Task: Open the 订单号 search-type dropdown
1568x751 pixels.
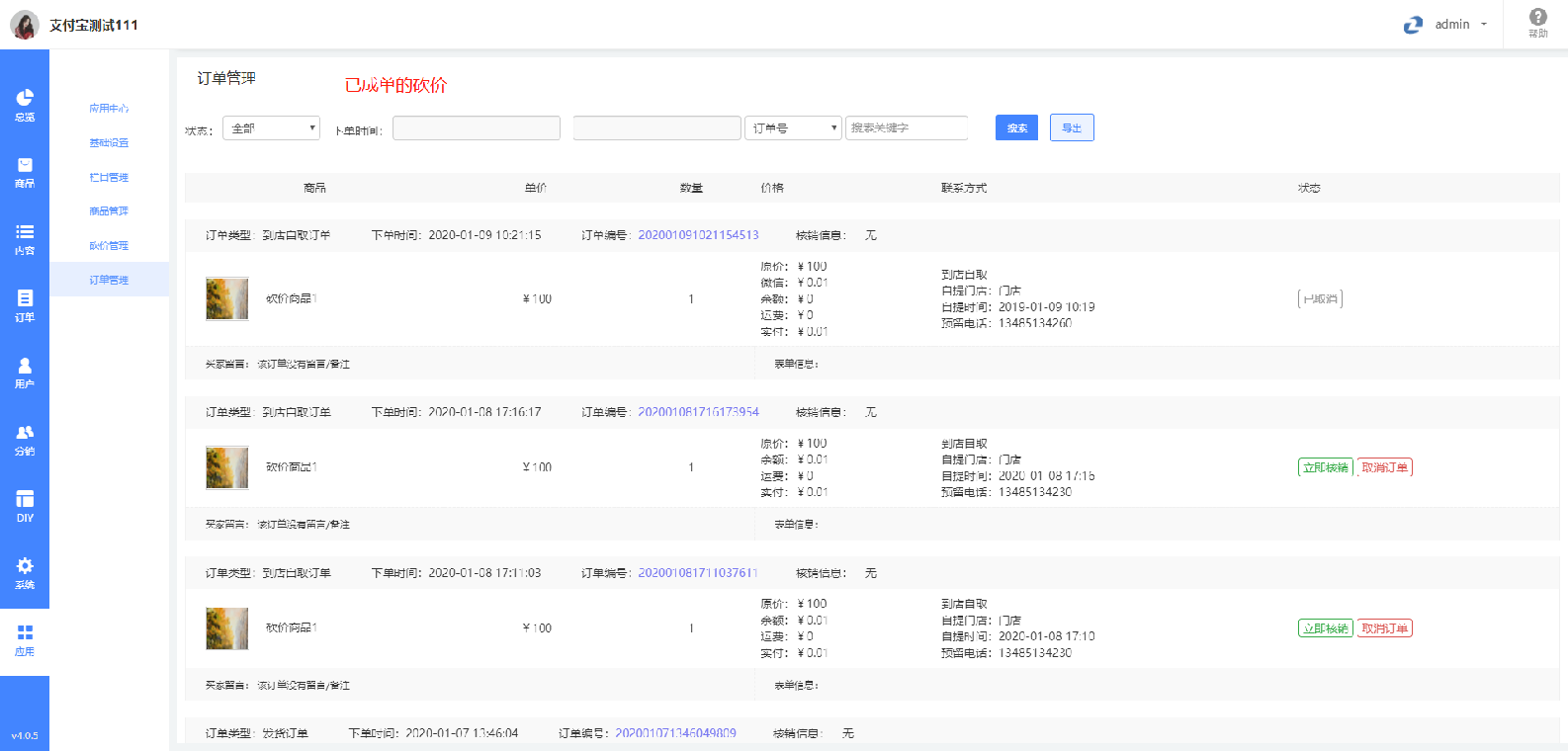Action: (793, 128)
